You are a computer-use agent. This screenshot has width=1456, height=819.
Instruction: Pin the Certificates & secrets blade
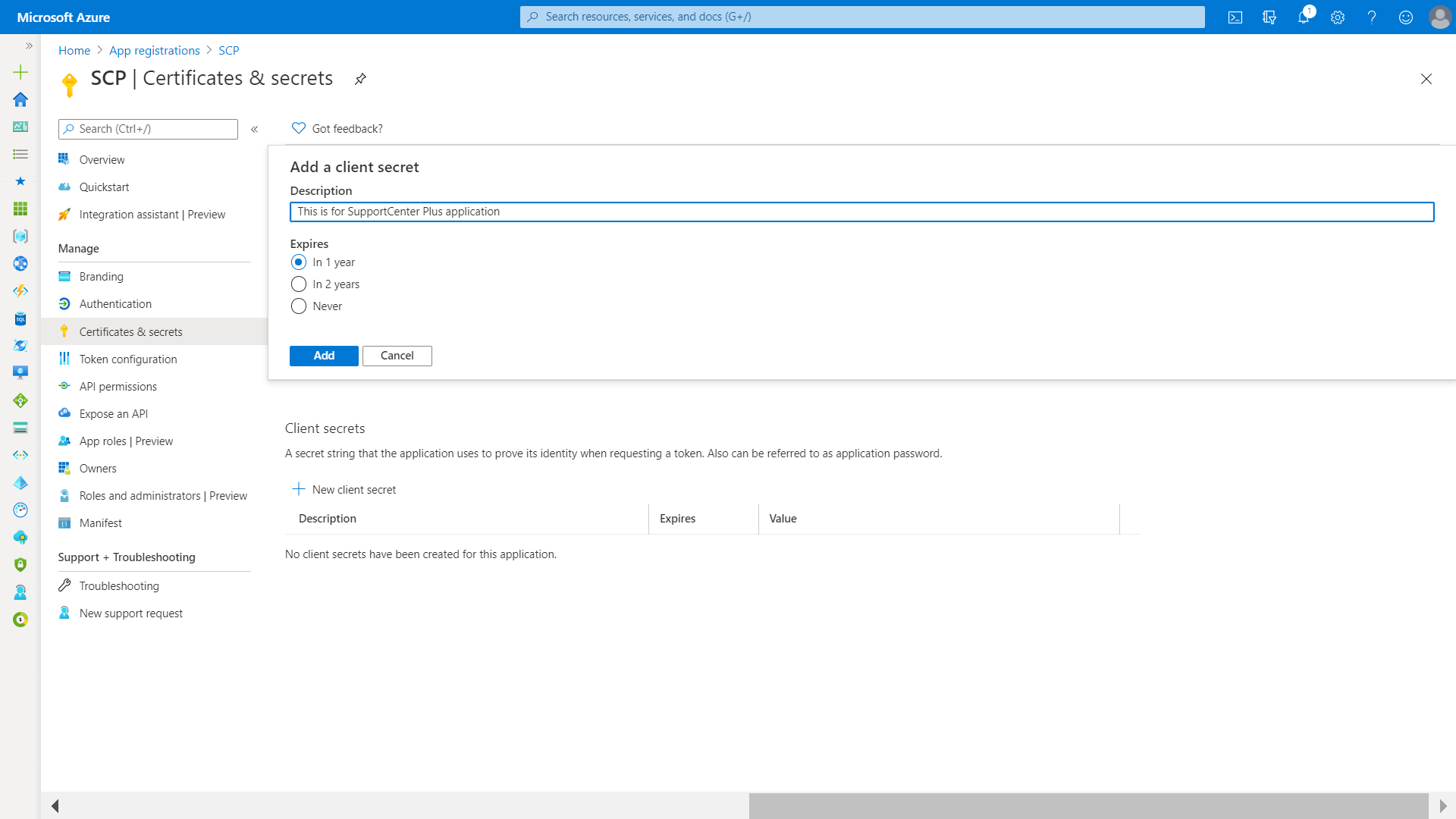point(361,79)
